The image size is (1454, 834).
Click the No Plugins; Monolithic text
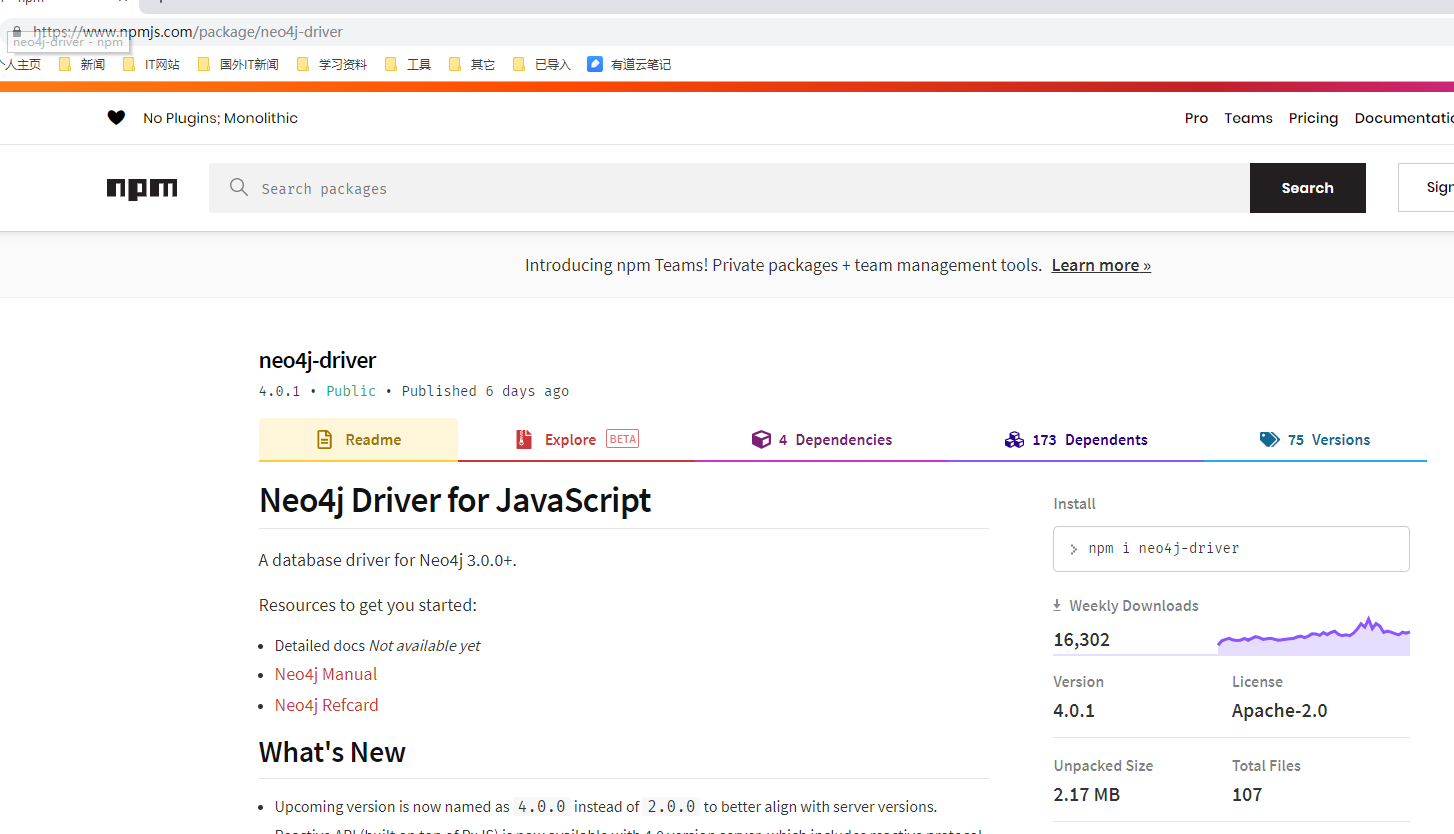(x=220, y=118)
